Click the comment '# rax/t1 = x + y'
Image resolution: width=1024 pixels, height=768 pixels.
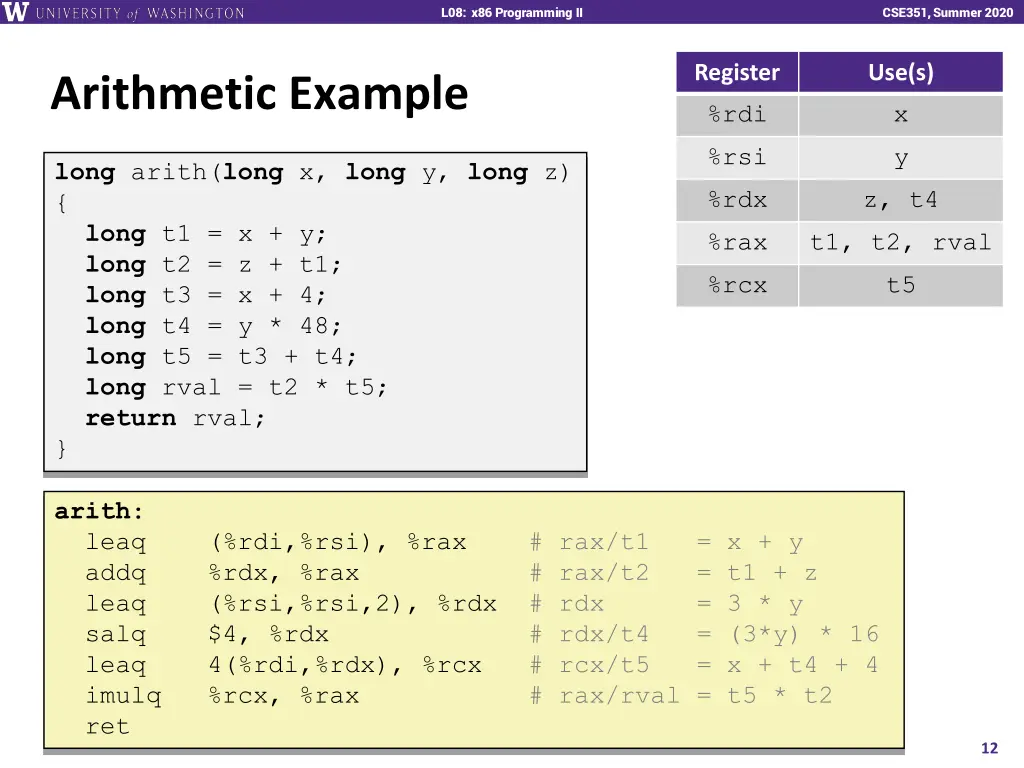(666, 542)
